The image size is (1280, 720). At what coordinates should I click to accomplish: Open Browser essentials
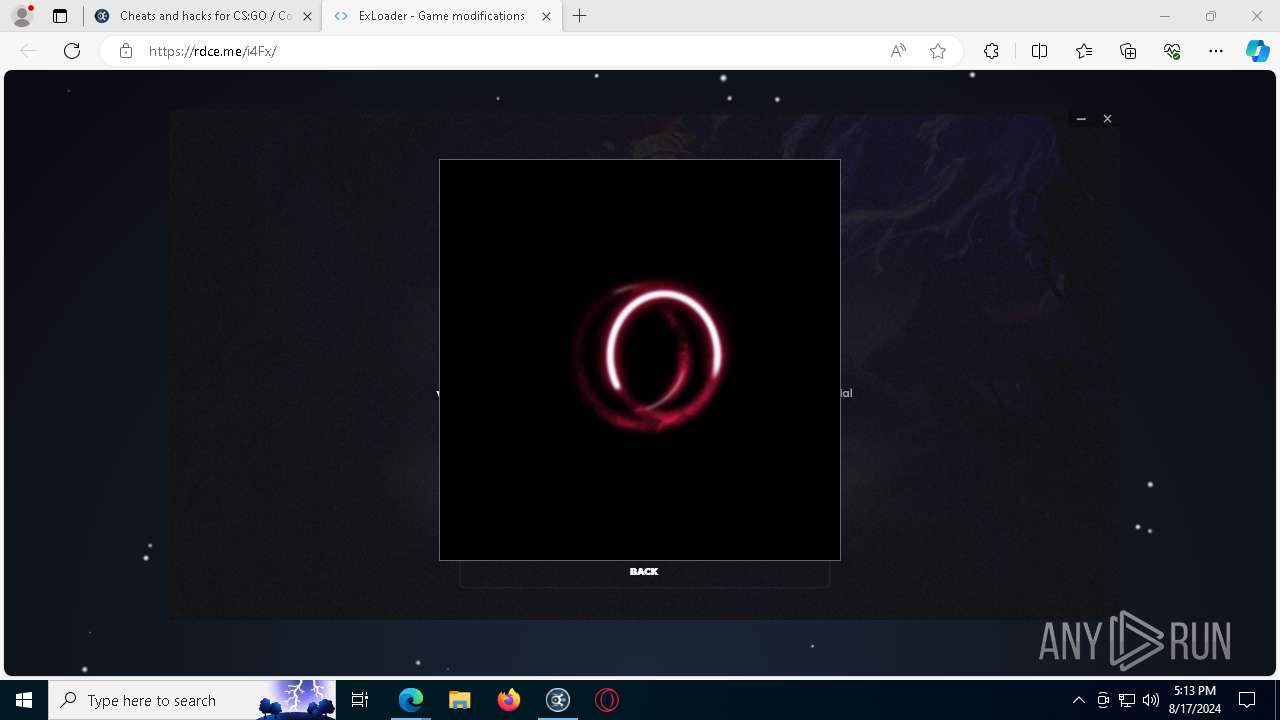coord(1172,51)
